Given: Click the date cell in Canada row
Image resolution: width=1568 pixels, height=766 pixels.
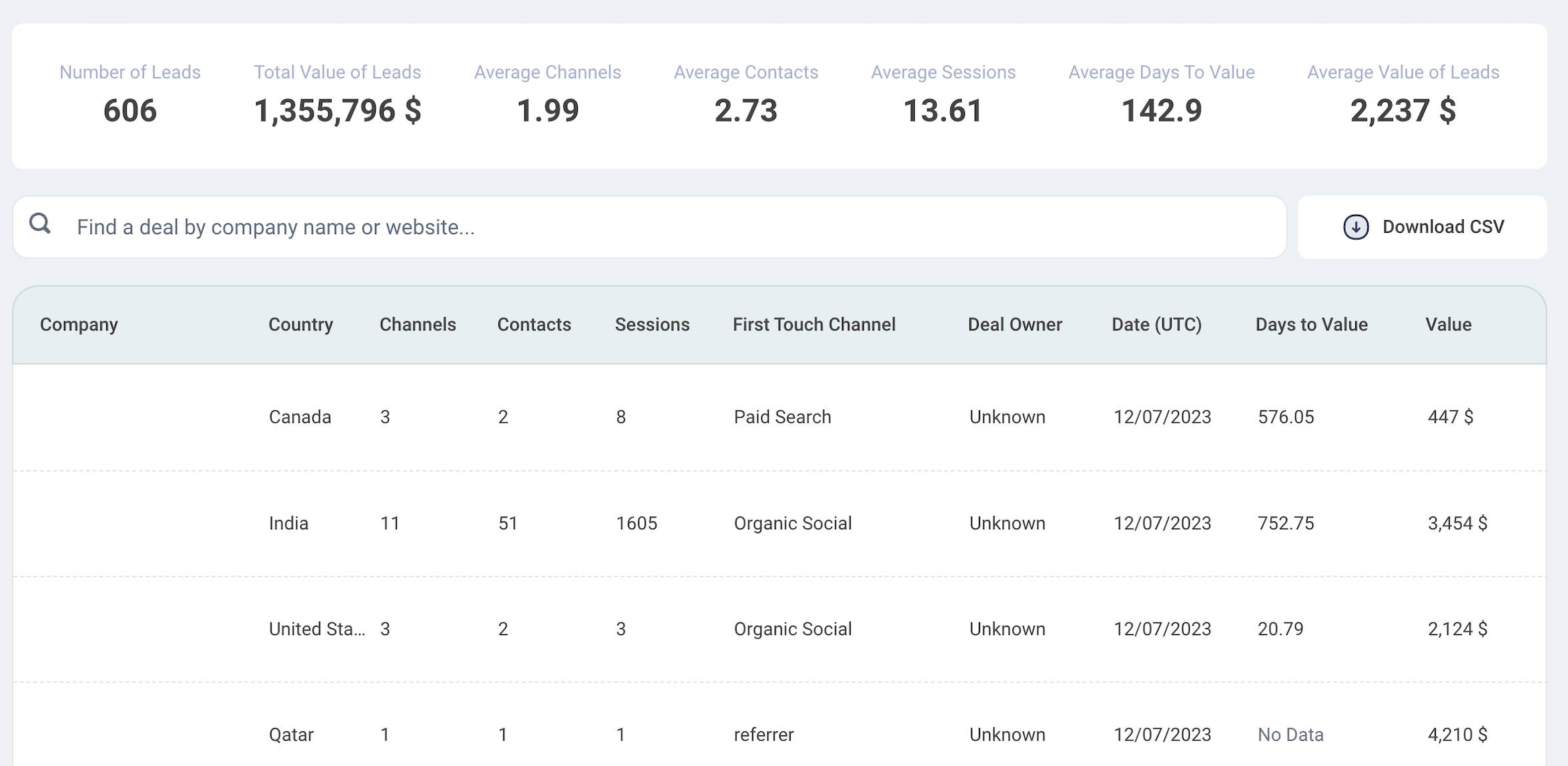Looking at the screenshot, I should pos(1162,417).
